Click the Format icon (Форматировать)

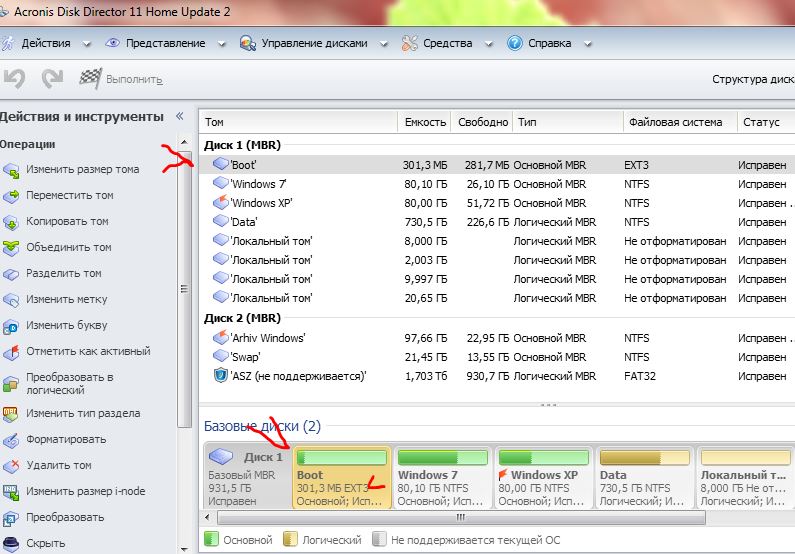[x=11, y=440]
